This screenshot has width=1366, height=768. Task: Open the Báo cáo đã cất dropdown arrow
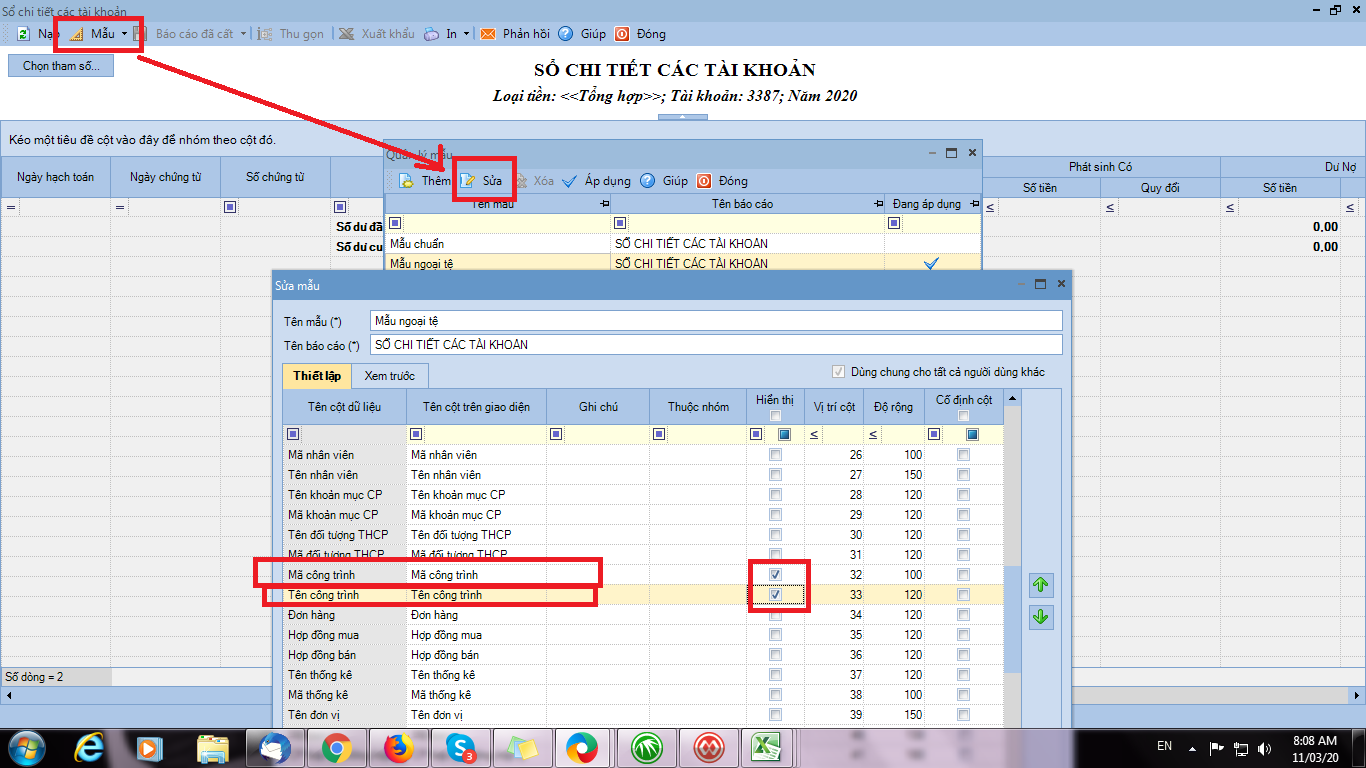tap(243, 34)
